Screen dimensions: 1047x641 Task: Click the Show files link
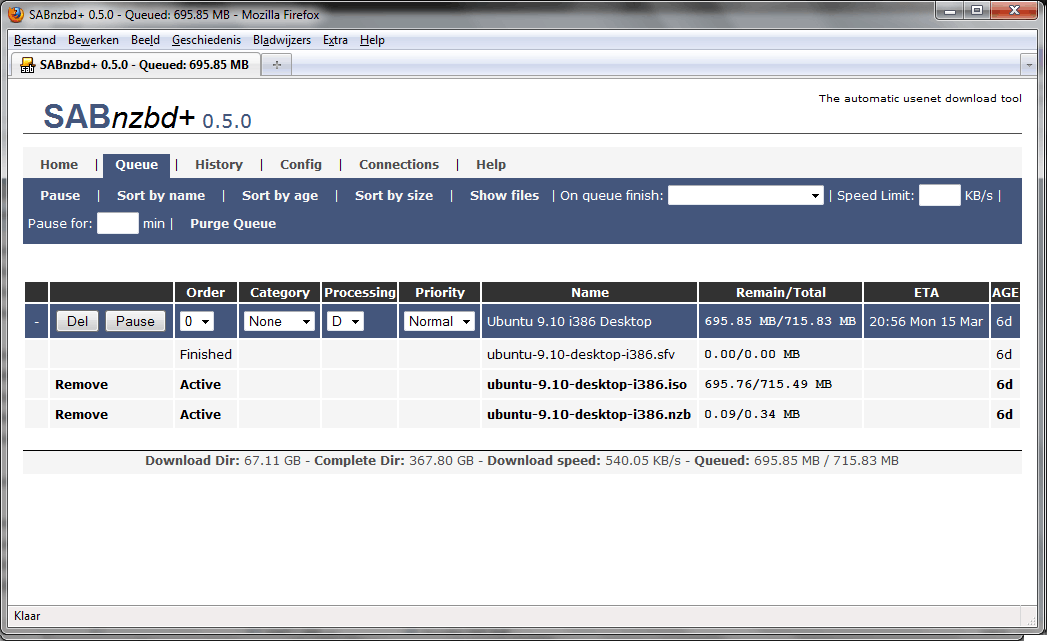(x=504, y=196)
